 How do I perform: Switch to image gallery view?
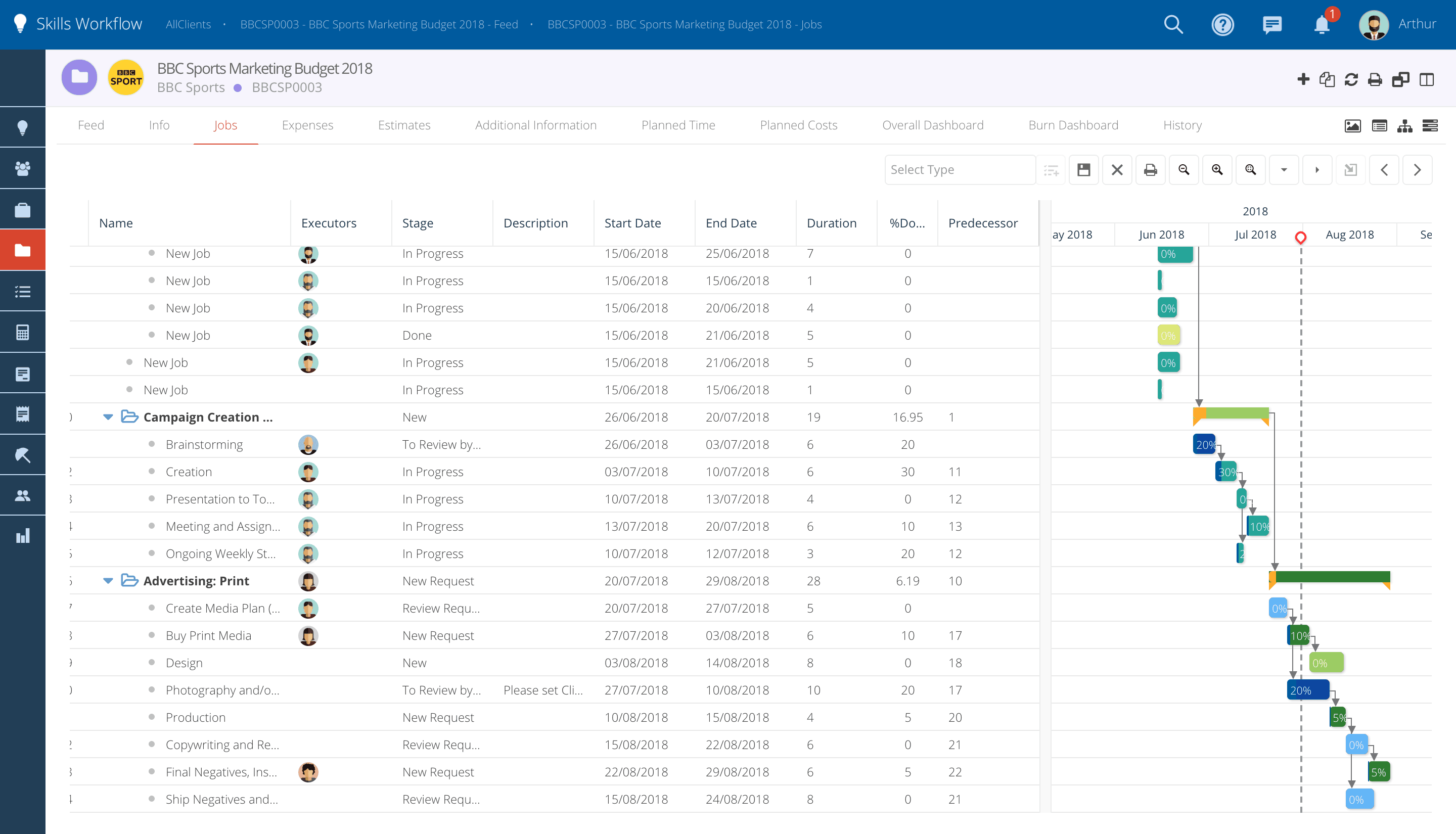(x=1353, y=125)
